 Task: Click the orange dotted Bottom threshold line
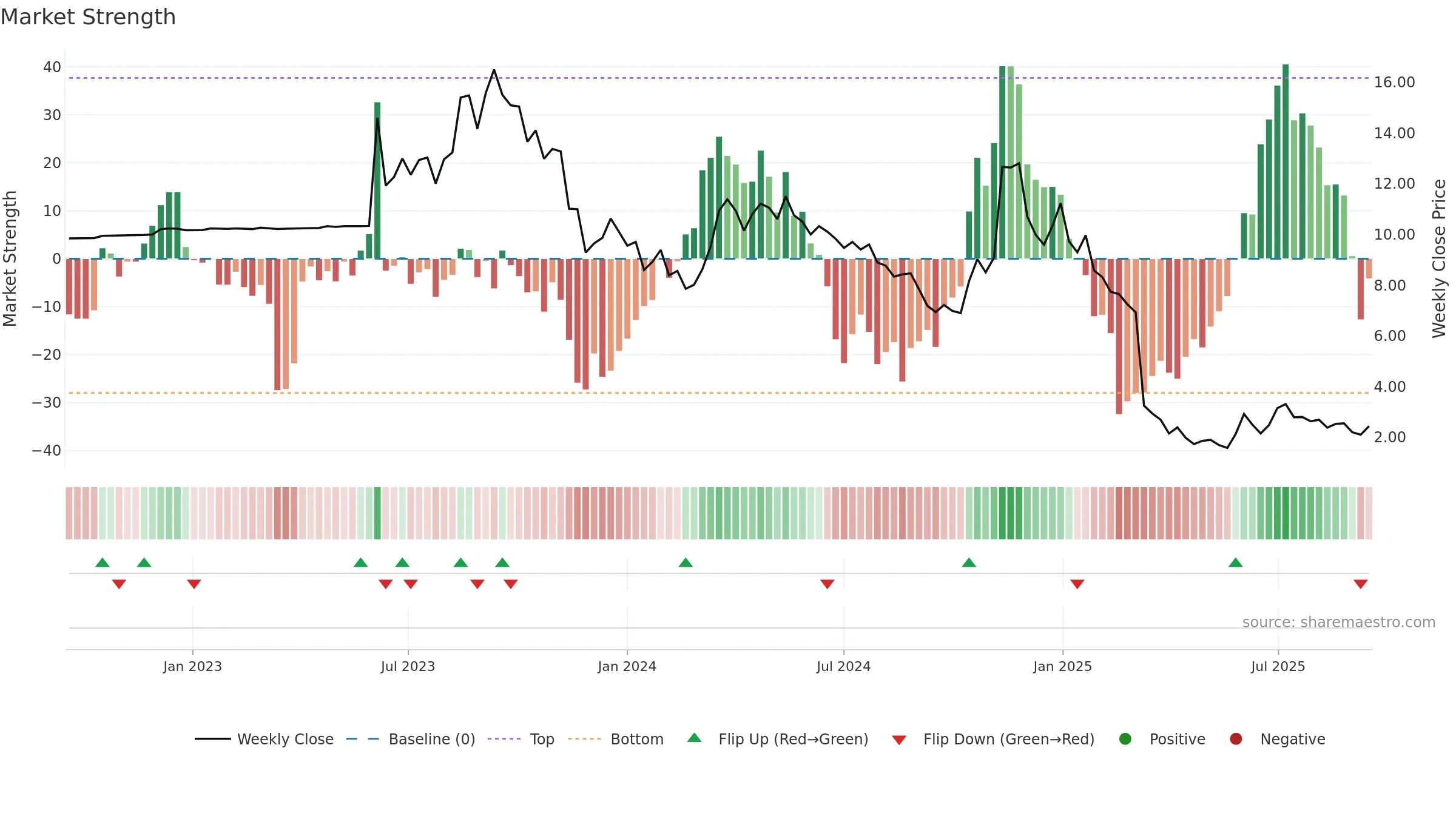point(719,393)
